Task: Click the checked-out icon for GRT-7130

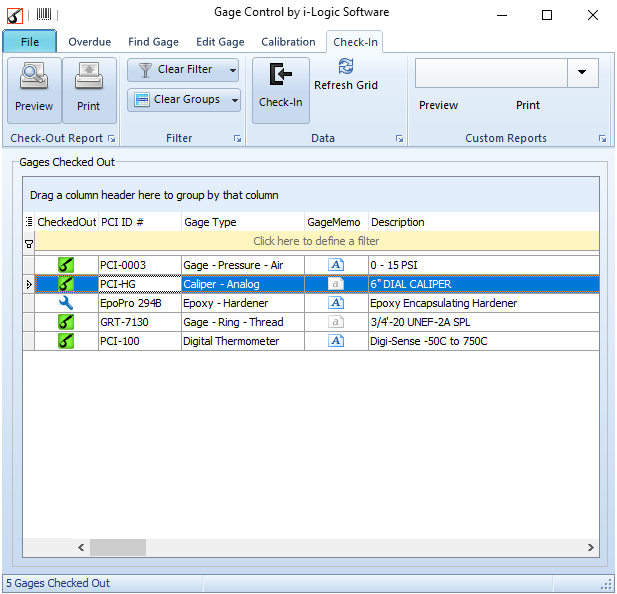Action: click(66, 322)
